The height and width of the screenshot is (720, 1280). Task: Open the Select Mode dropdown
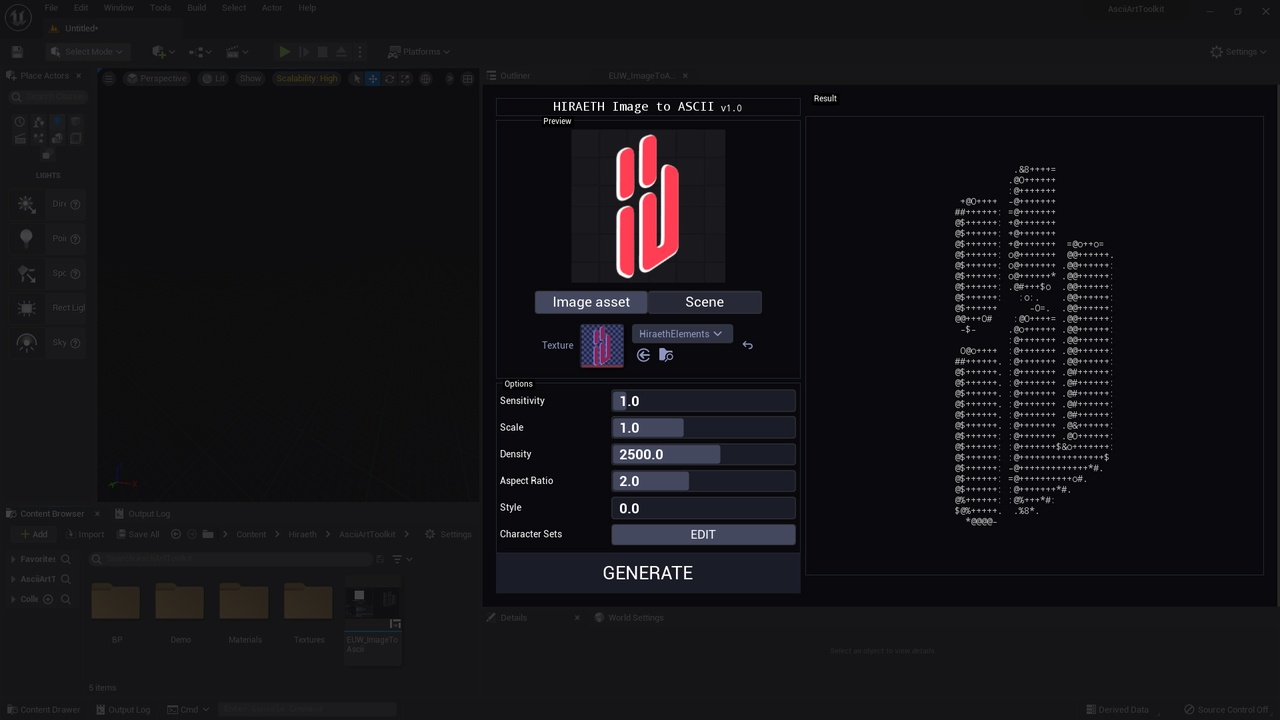(87, 52)
